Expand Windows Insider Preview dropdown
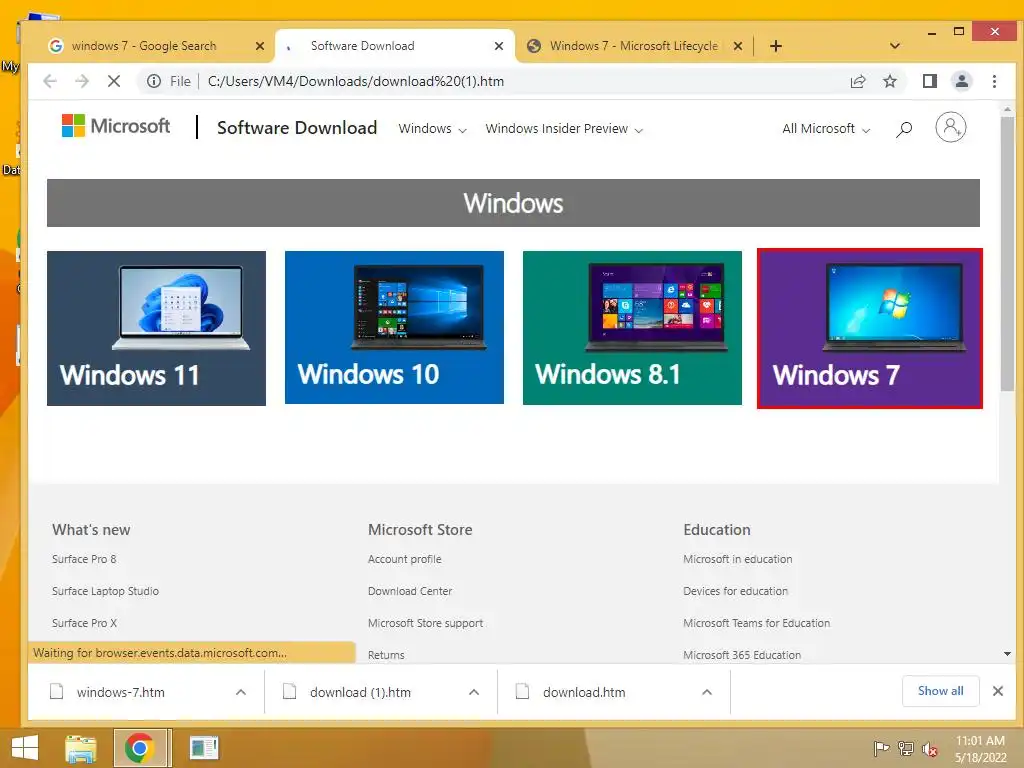Image resolution: width=1024 pixels, height=768 pixels. tap(564, 129)
